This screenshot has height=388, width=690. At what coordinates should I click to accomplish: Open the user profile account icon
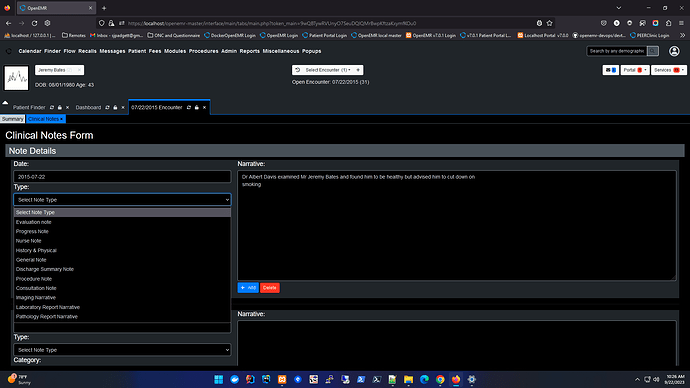click(674, 51)
